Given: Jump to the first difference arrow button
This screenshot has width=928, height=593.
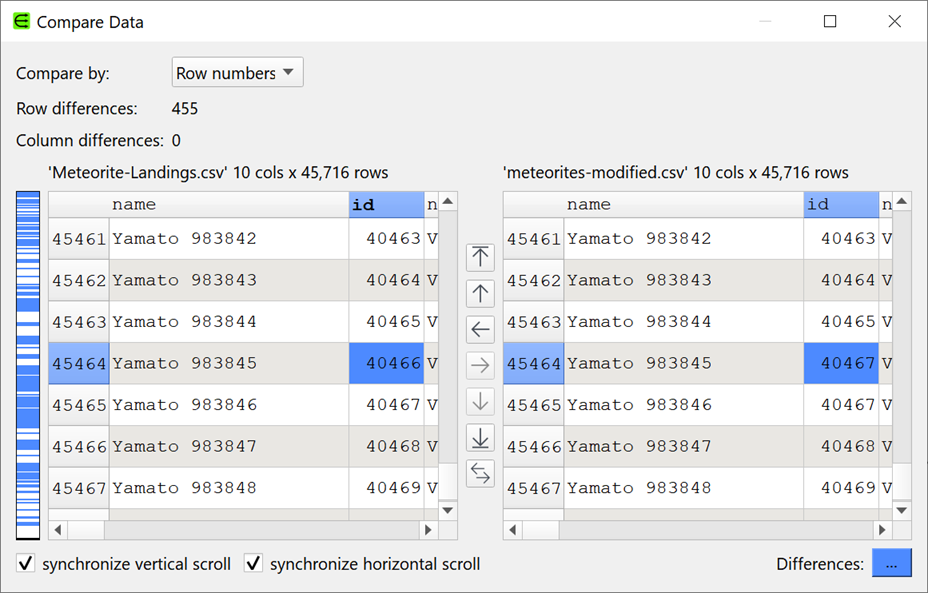Looking at the screenshot, I should pyautogui.click(x=480, y=257).
